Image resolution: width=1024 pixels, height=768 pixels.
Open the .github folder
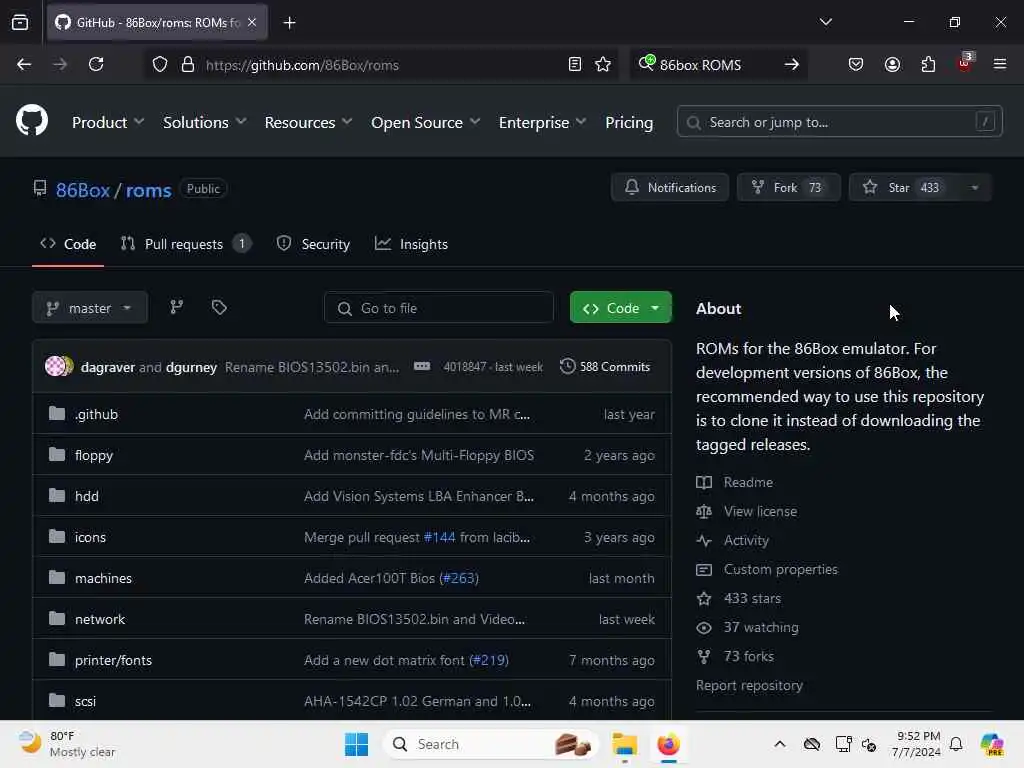click(x=97, y=414)
